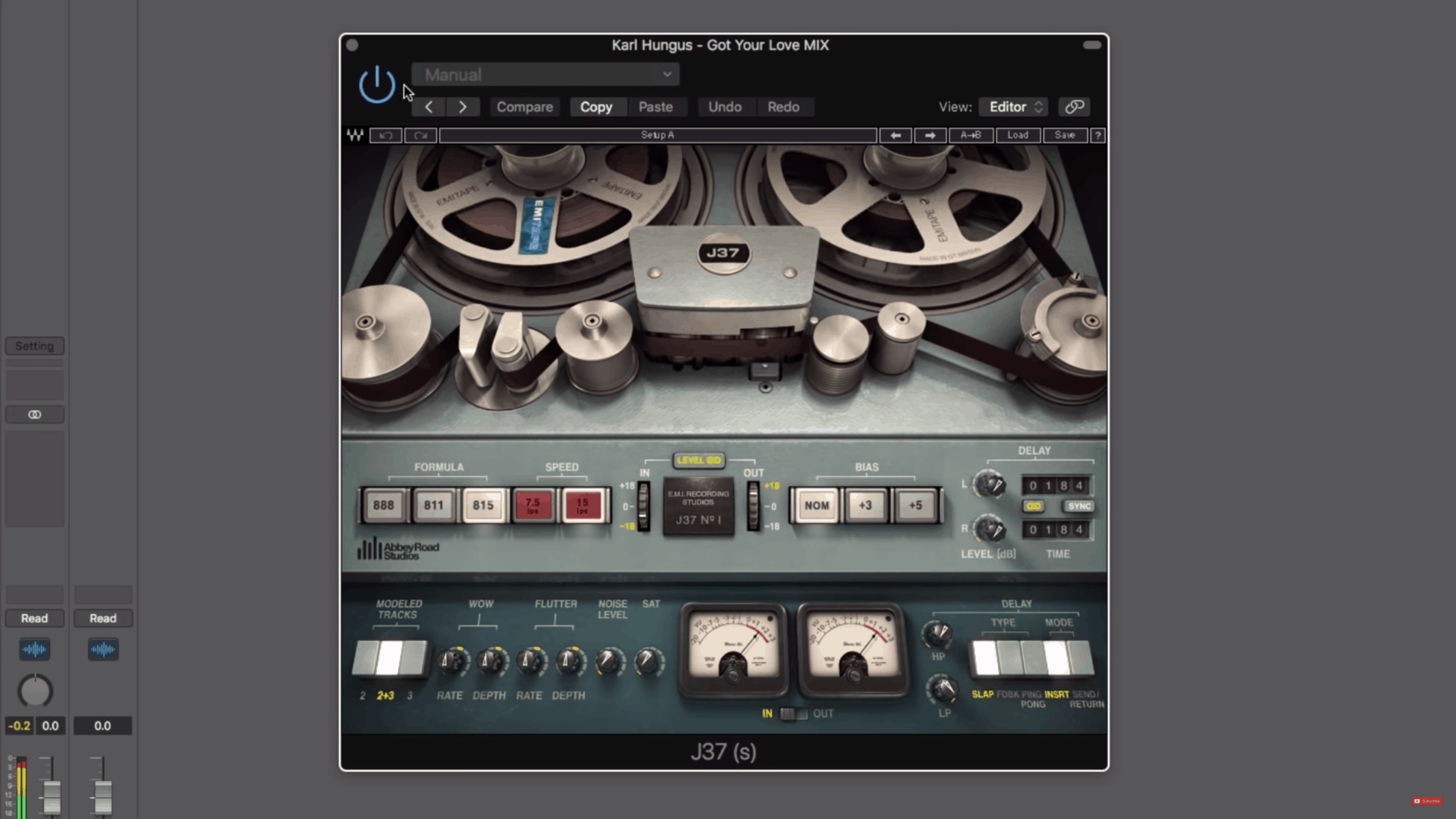Click the A→B copy button

pos(971,135)
